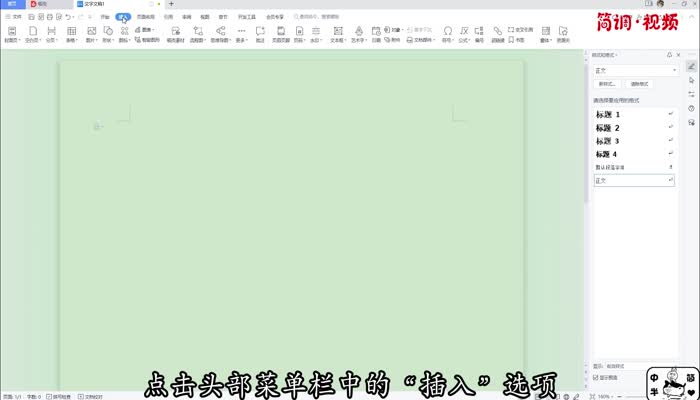Image resolution: width=700 pixels, height=400 pixels.
Task: Apply the 标题 1 style
Action: pyautogui.click(x=634, y=115)
